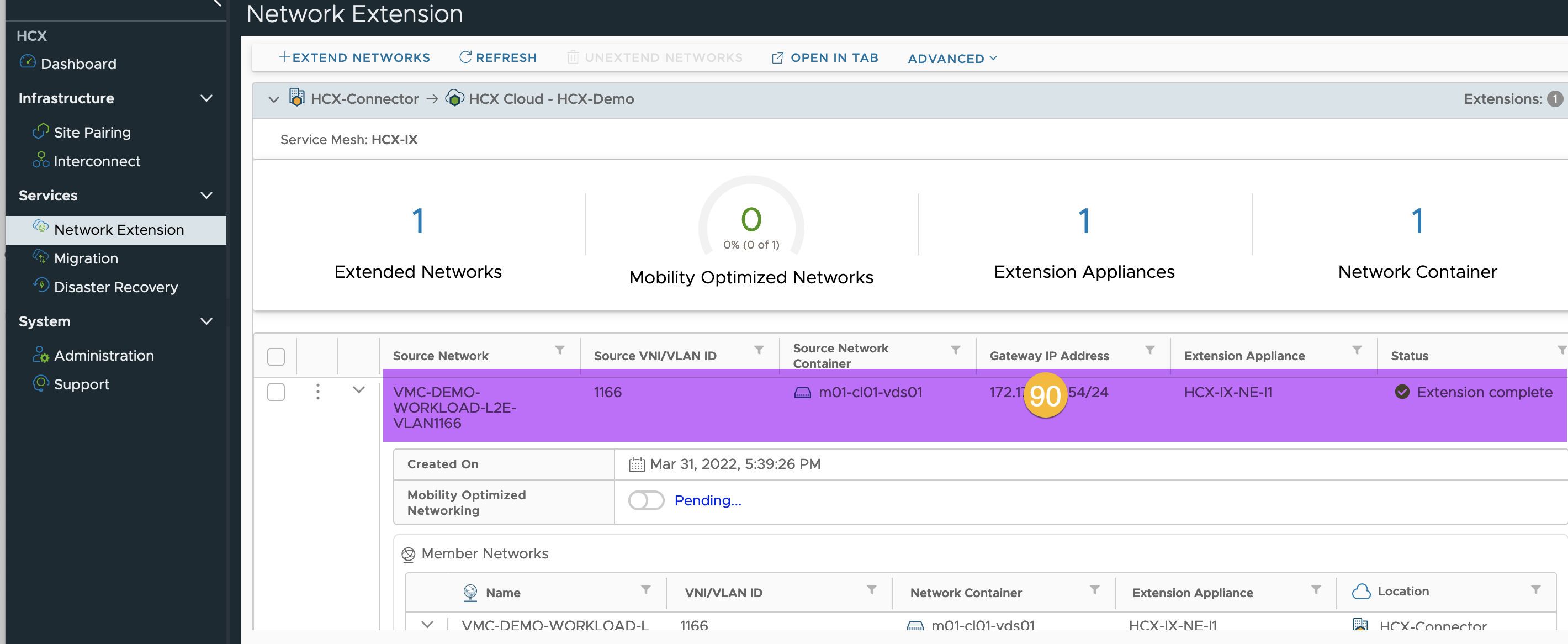This screenshot has width=1568, height=644.
Task: Filter the Source Network column
Action: (x=559, y=350)
